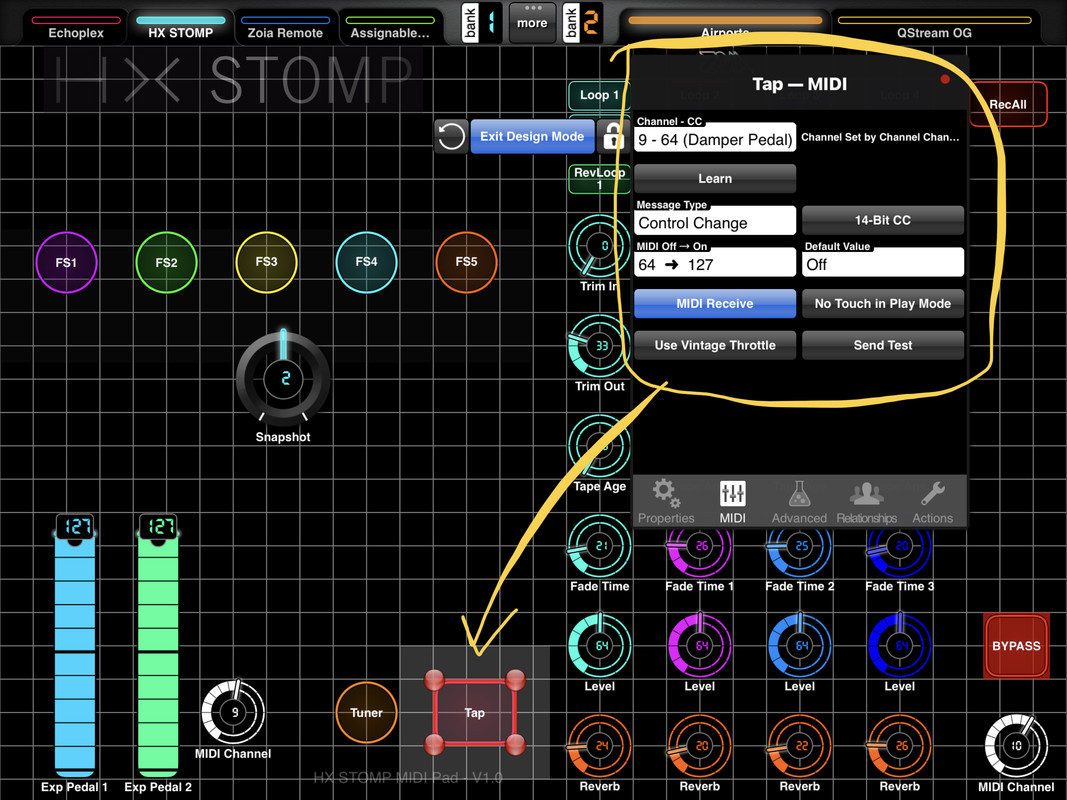Click the Send Test button
Screen dimensions: 1067x800
[x=883, y=345]
